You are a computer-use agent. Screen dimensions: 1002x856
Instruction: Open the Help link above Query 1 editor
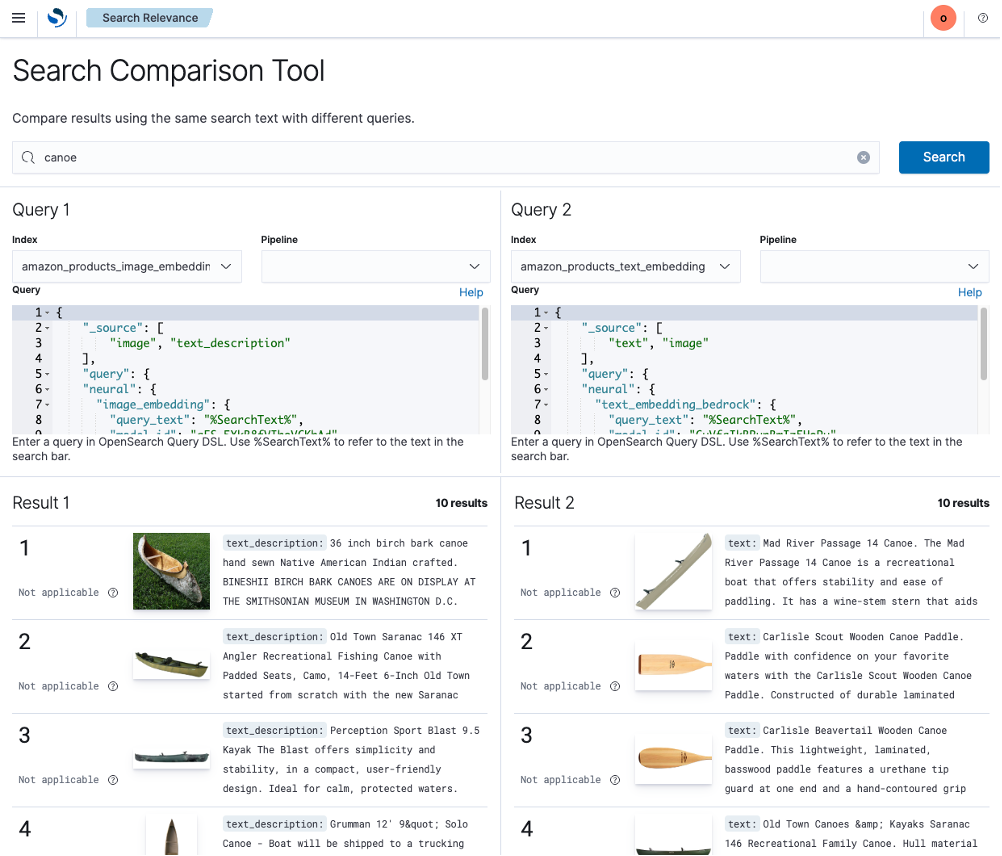tap(471, 292)
